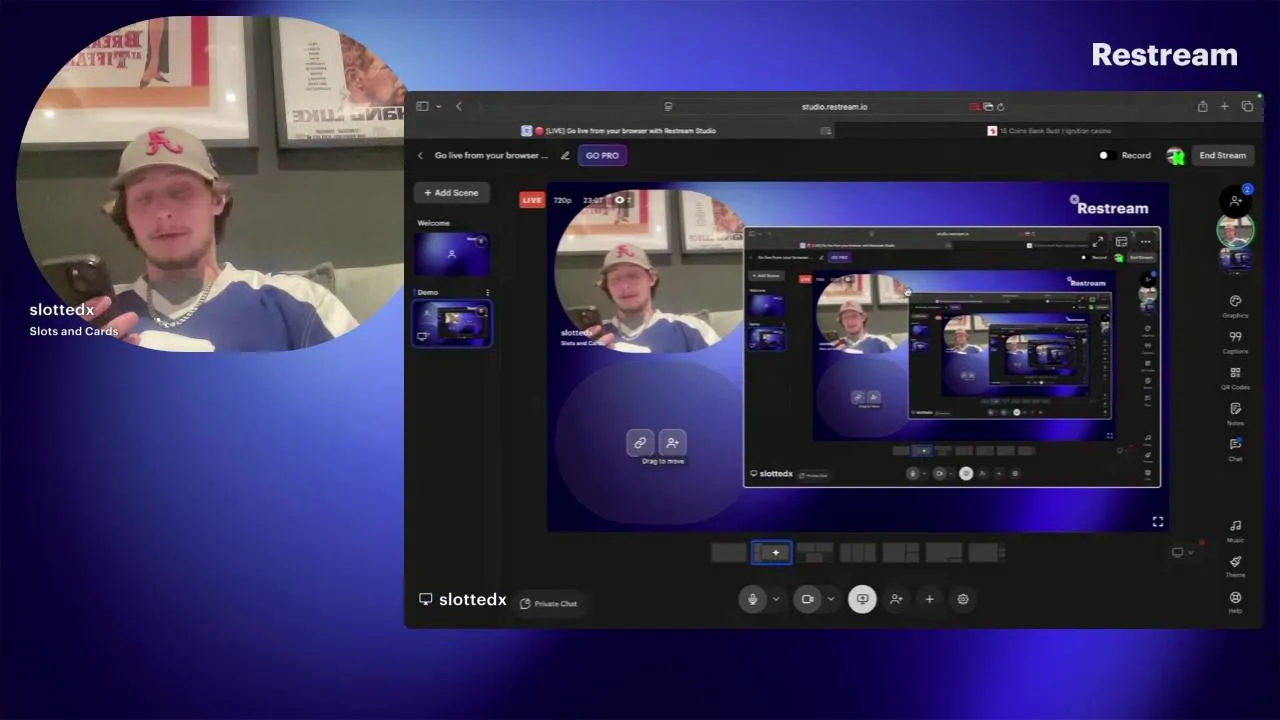Invite a guest from bottom toolbar
Viewport: 1280px width, 720px height.
pos(896,599)
